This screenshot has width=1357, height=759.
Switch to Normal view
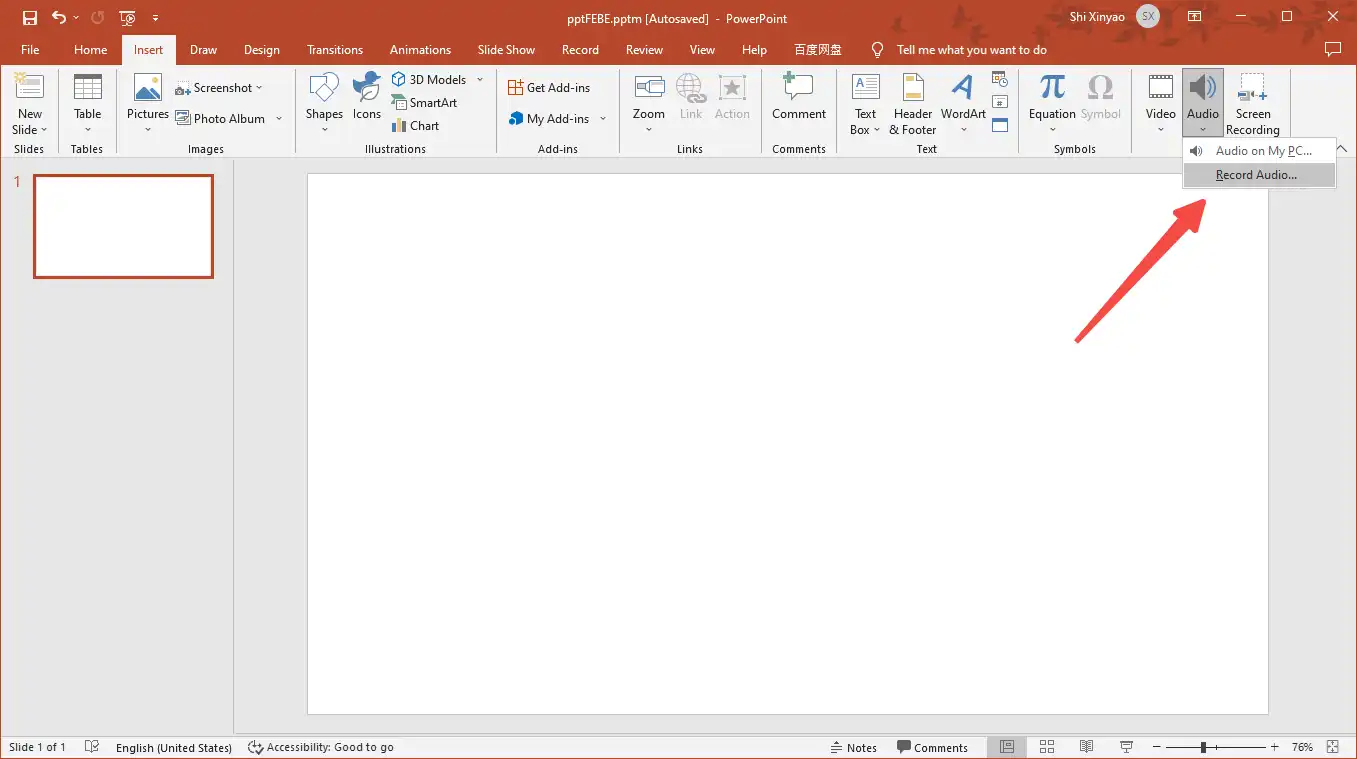coord(1007,747)
